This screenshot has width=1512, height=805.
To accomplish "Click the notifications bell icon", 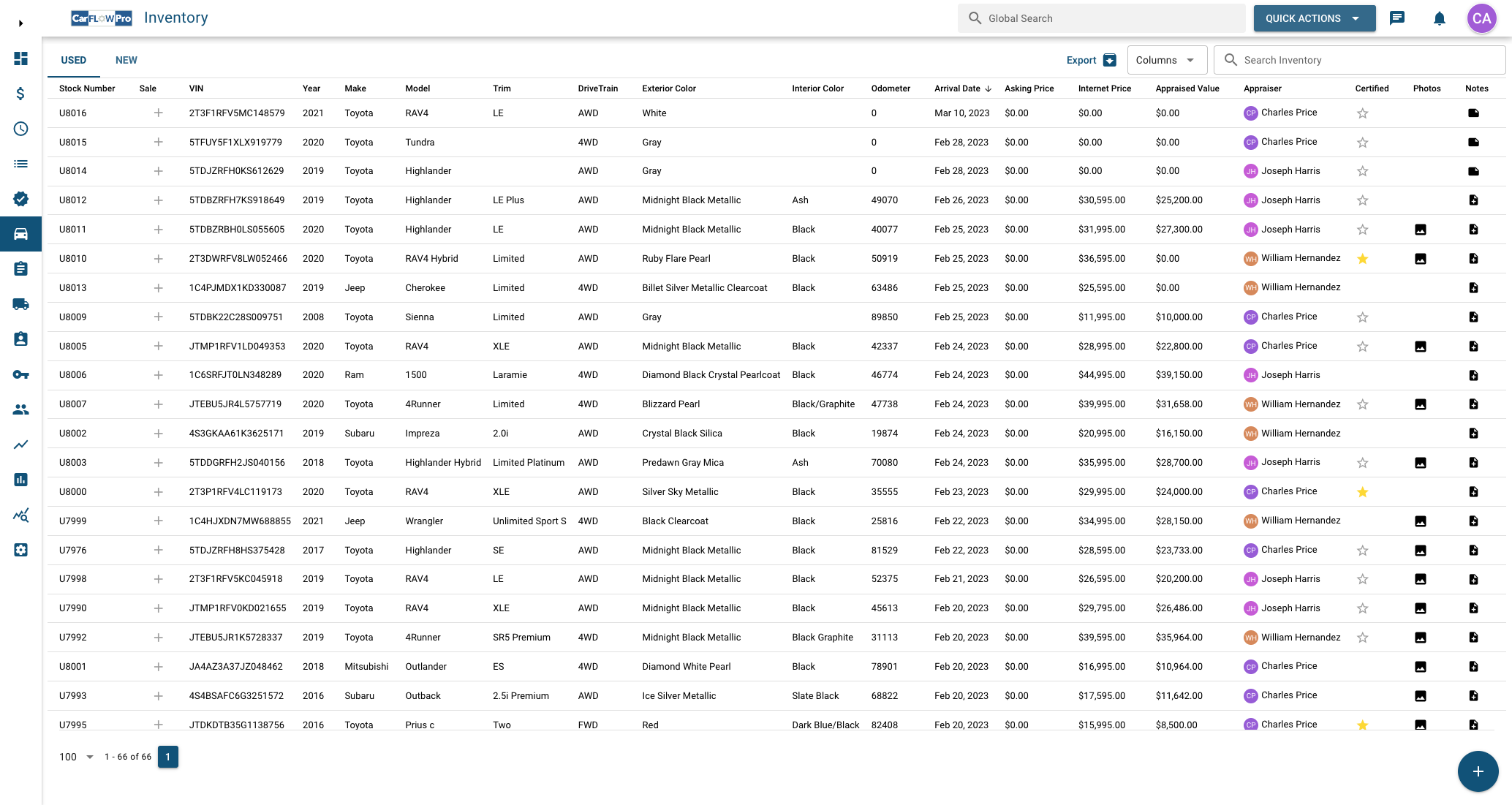I will [x=1439, y=18].
